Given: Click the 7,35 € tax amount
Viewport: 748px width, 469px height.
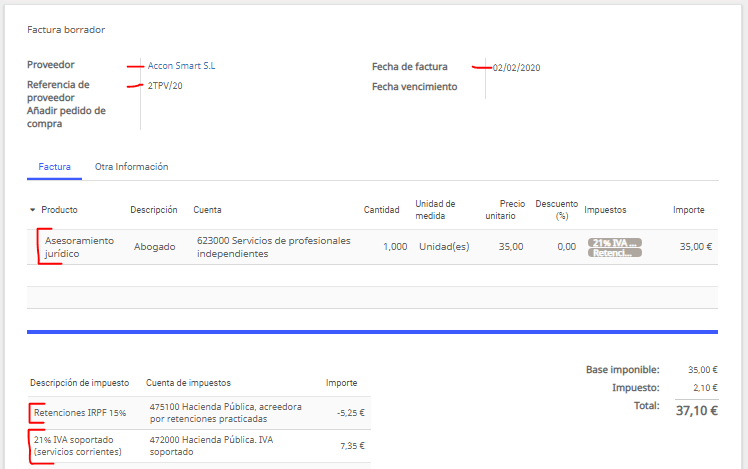Looking at the screenshot, I should (352, 446).
